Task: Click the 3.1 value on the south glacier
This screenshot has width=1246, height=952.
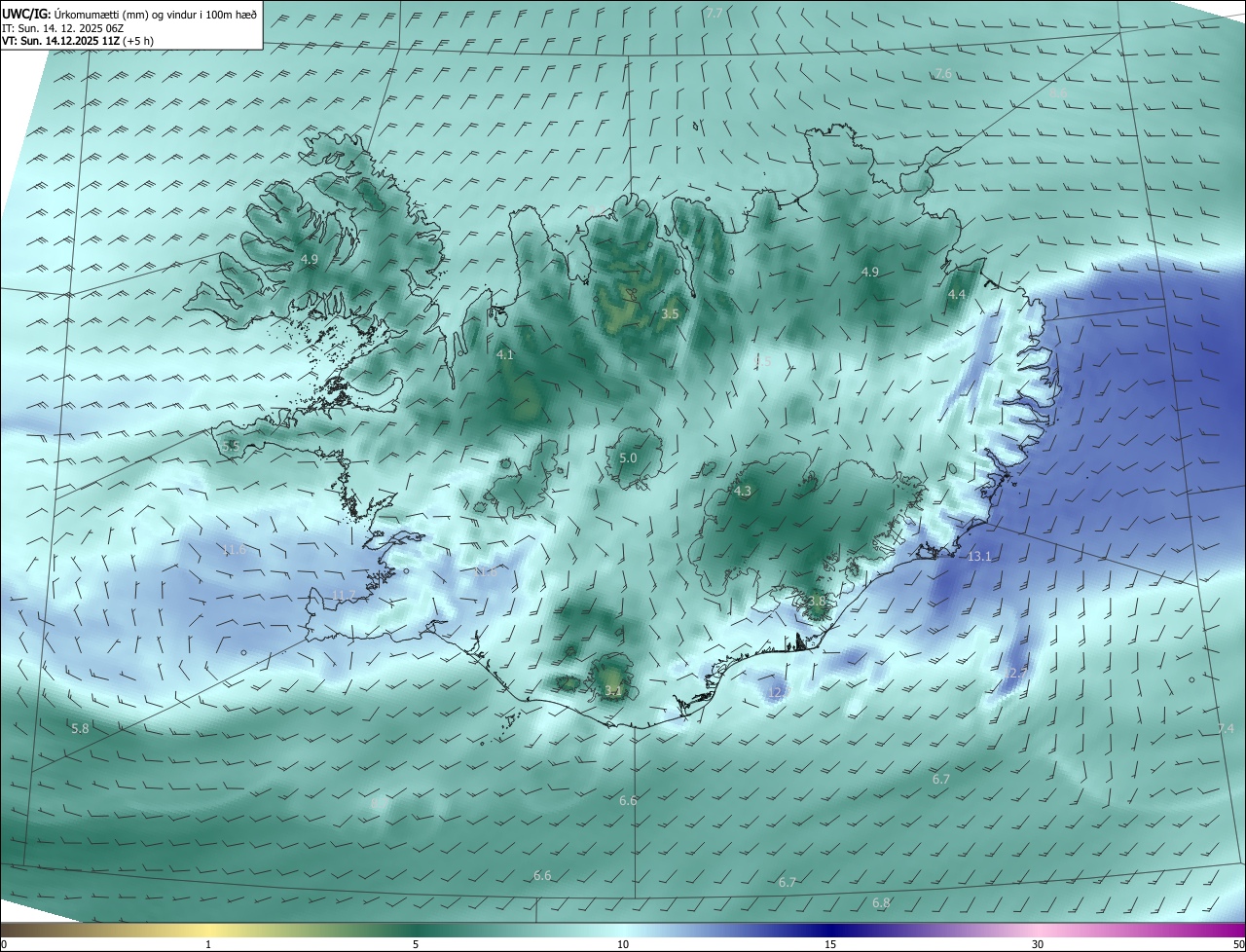Action: [x=613, y=691]
